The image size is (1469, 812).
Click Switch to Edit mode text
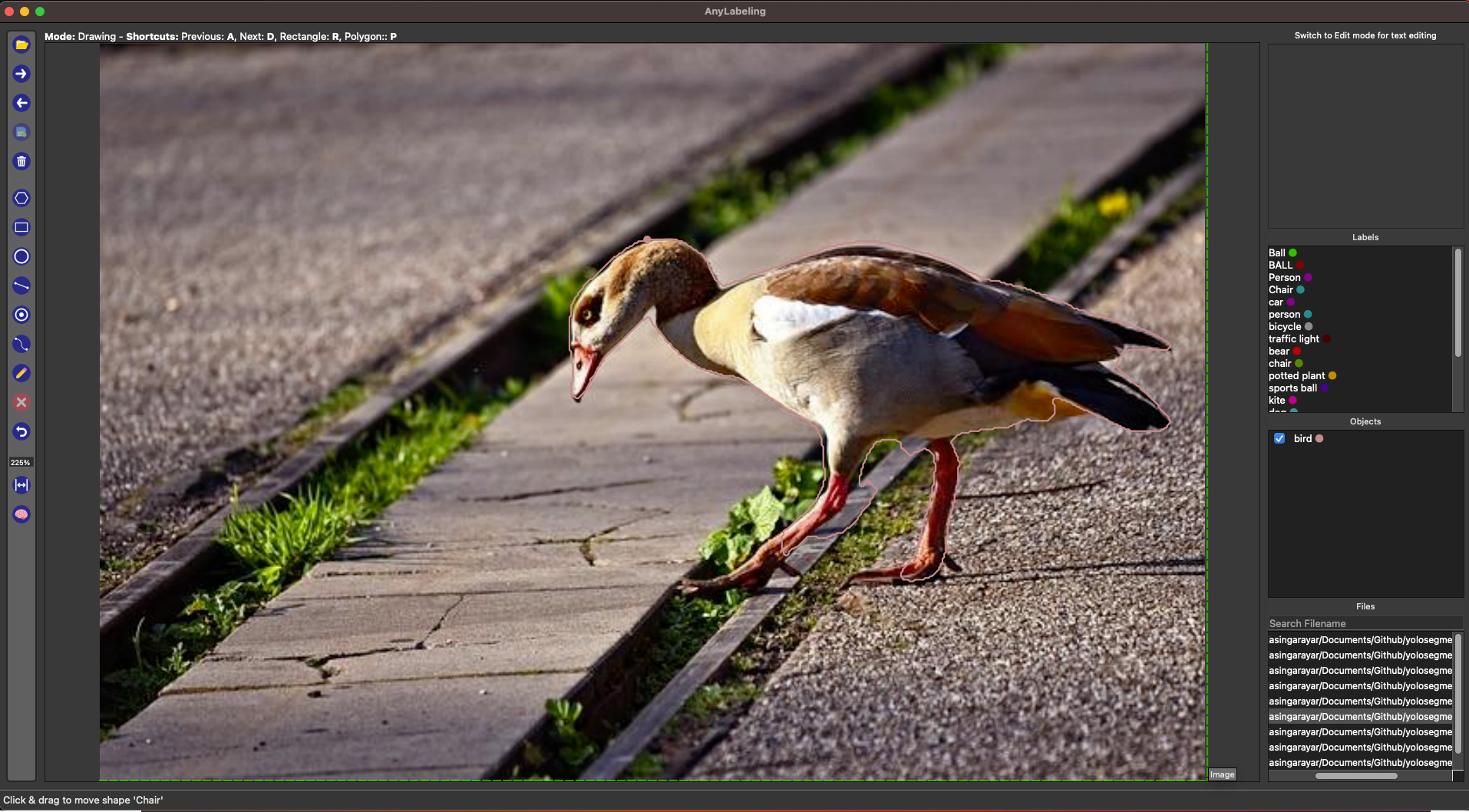click(1364, 35)
